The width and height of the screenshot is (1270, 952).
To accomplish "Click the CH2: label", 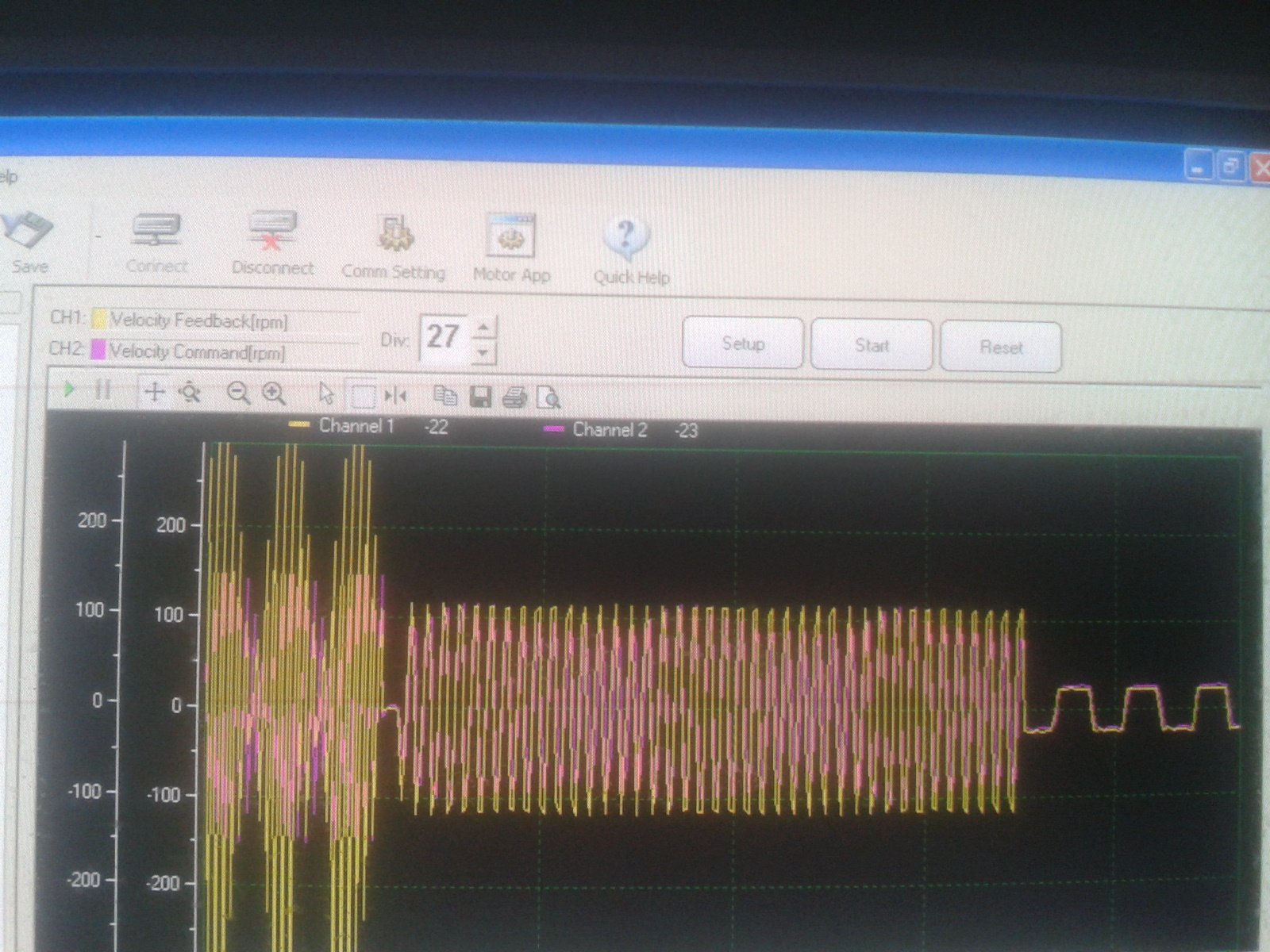I will coord(67,349).
